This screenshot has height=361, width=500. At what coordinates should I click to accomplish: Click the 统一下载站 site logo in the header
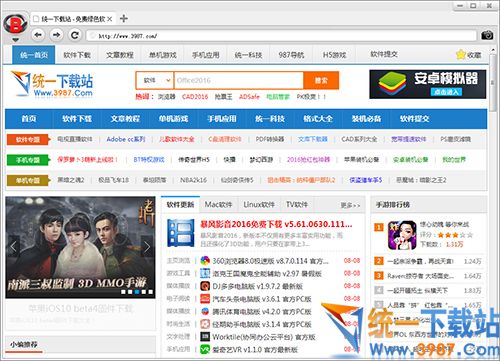click(52, 83)
